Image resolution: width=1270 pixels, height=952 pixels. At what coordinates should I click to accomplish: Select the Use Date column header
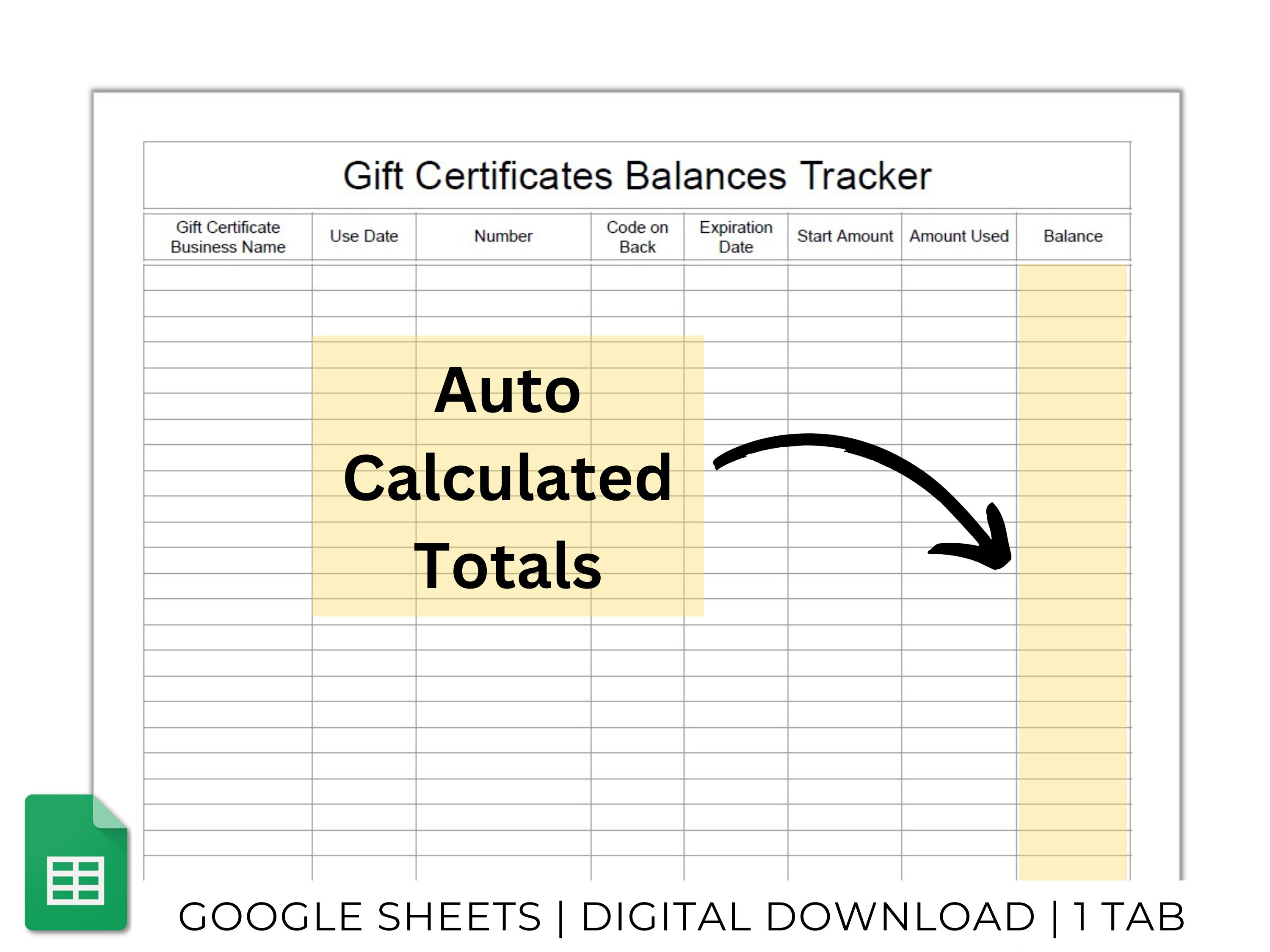(x=363, y=236)
